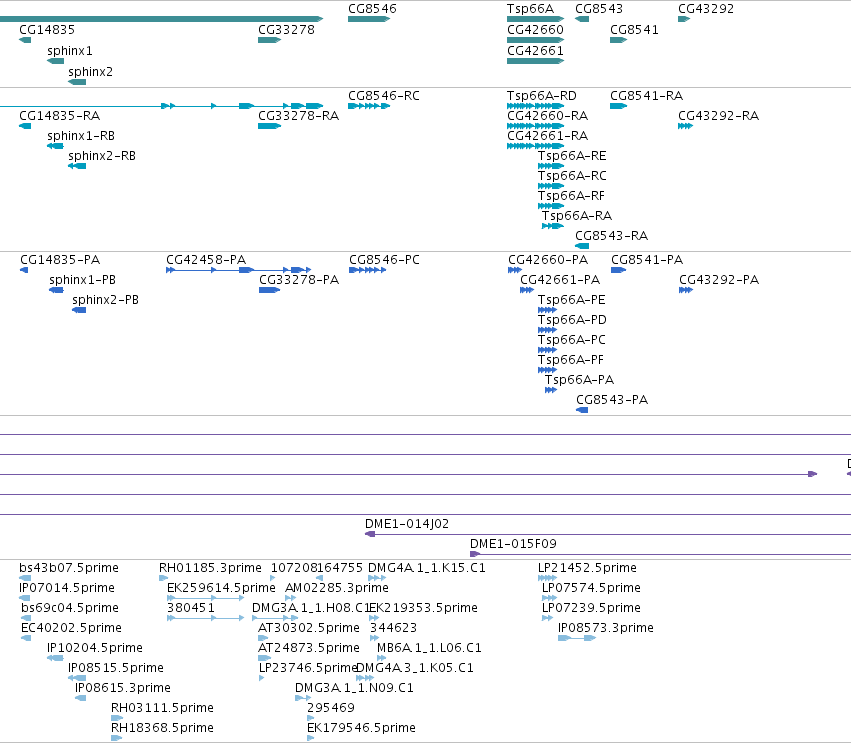
Task: Select EST AM02285.3prime
Action: pos(290,598)
